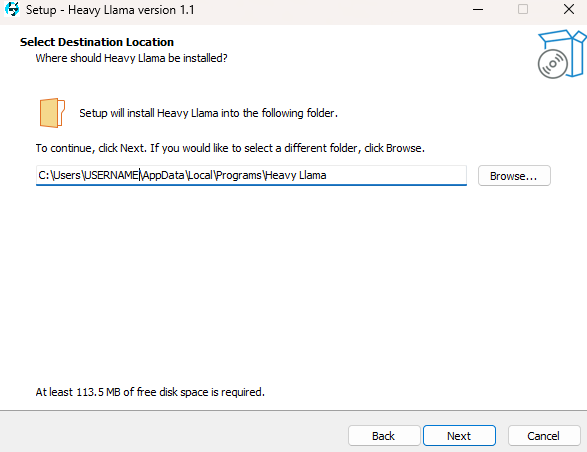Minimize the Setup window
Viewport: 587px width, 452px height.
coord(478,9)
